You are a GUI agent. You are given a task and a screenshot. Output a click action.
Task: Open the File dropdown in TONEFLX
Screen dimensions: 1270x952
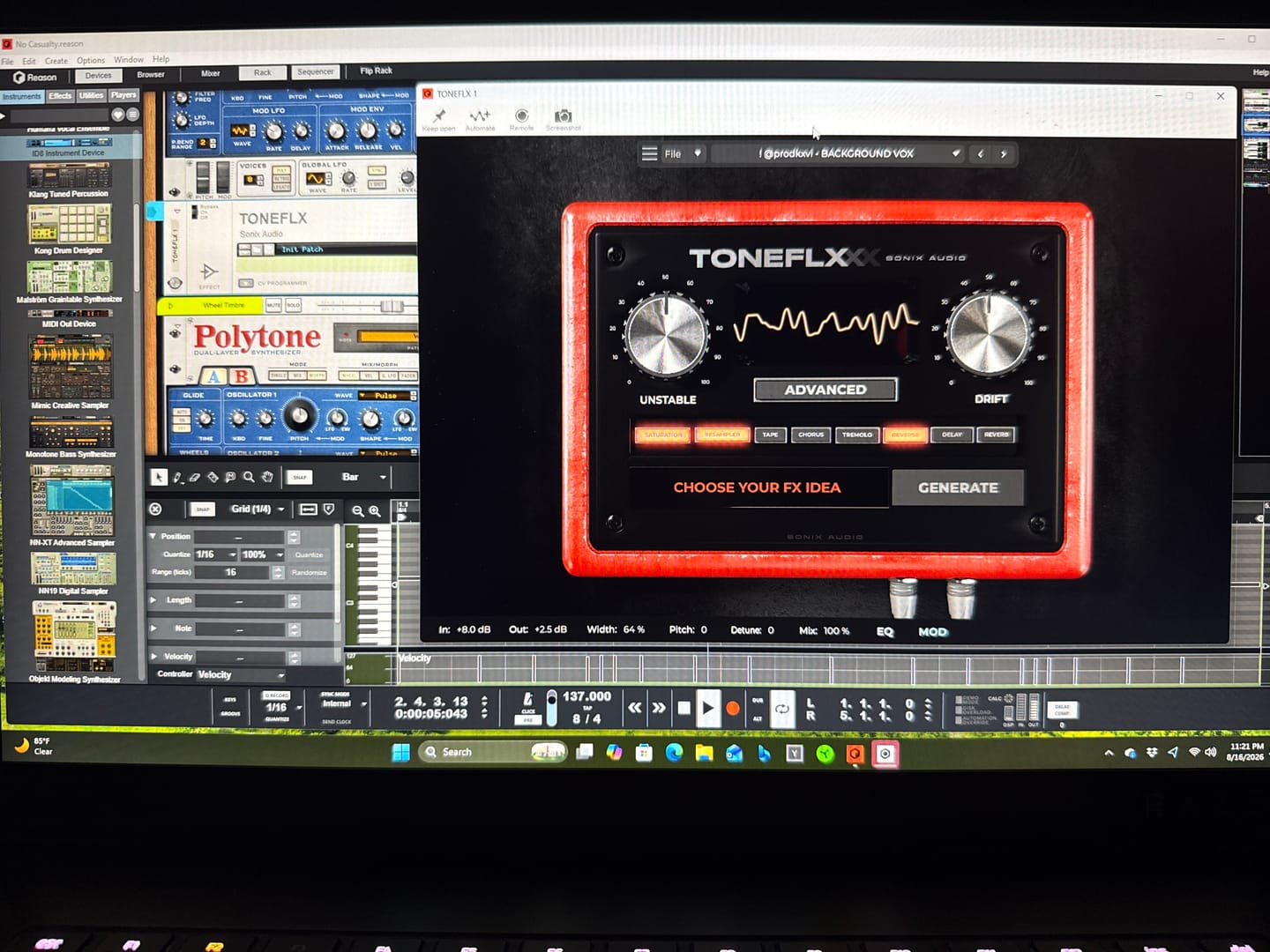[684, 153]
